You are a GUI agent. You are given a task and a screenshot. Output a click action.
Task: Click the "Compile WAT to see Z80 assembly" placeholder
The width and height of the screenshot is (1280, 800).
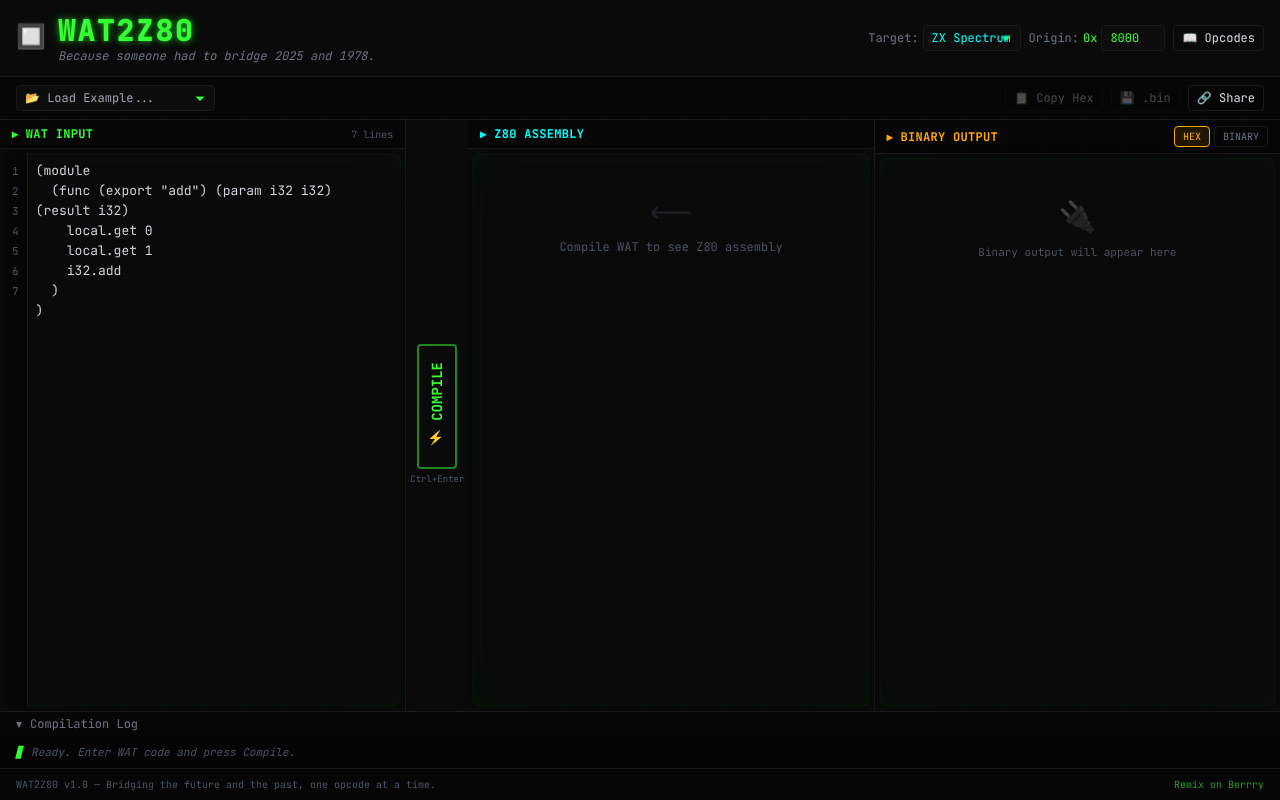tap(671, 247)
